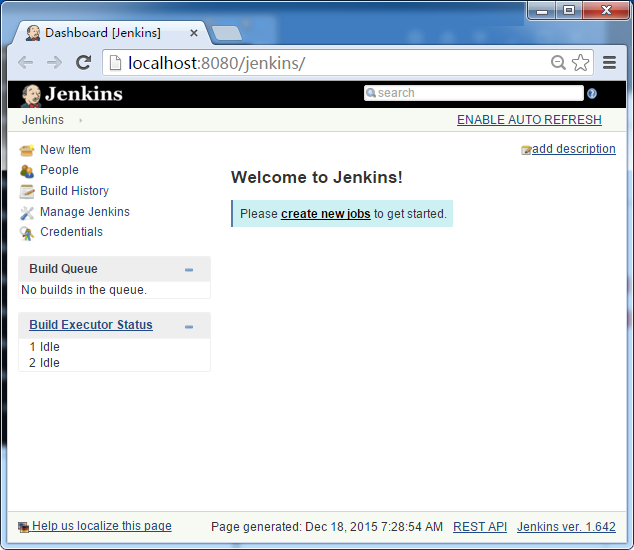
Task: Click the search help question mark icon
Action: point(592,94)
